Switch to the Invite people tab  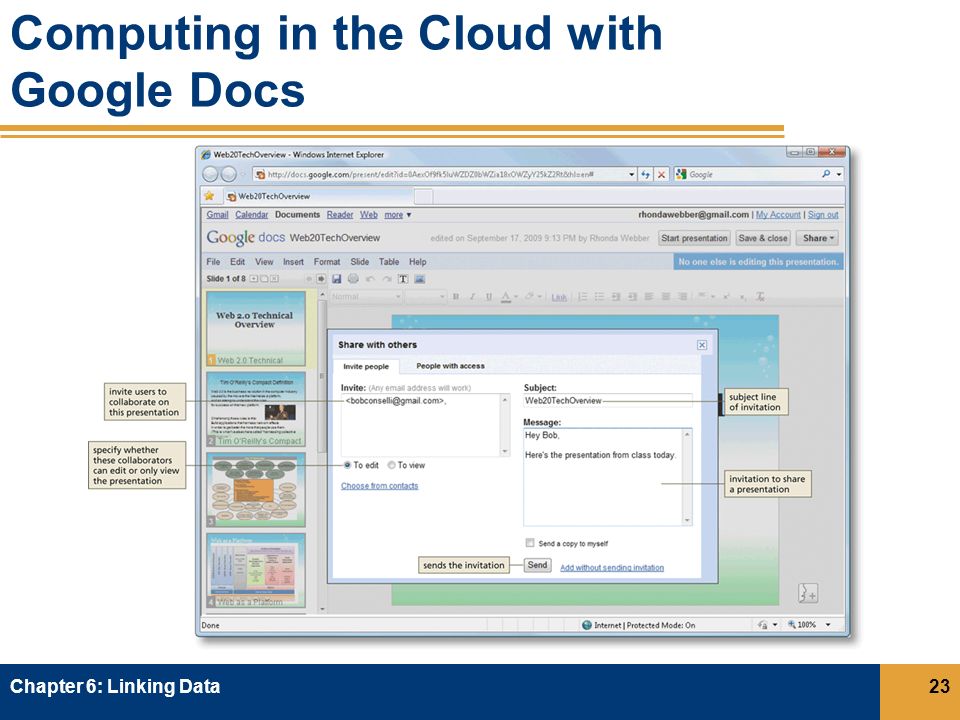coord(366,366)
